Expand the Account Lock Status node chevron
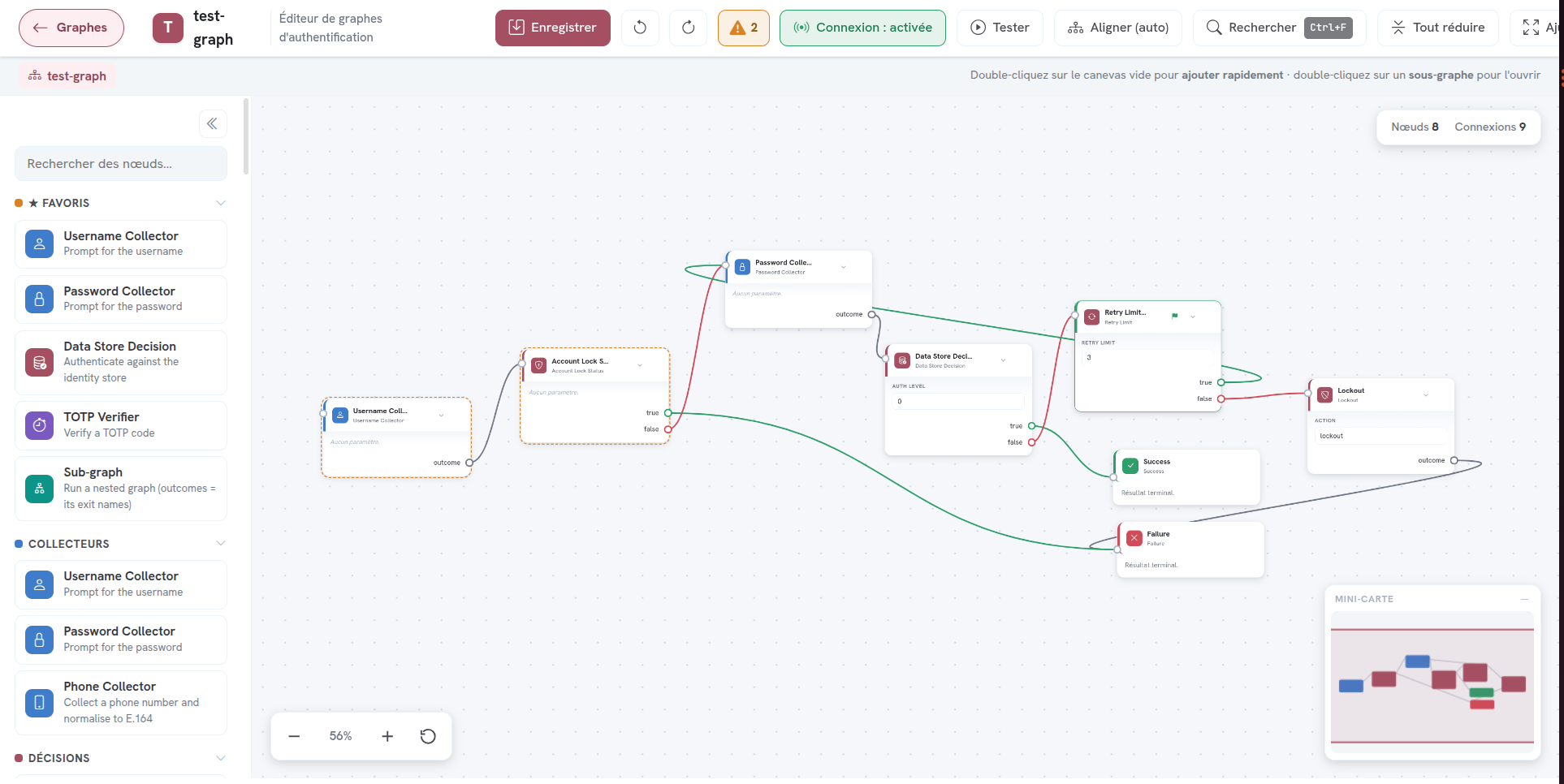The width and height of the screenshot is (1564, 784). click(x=640, y=365)
